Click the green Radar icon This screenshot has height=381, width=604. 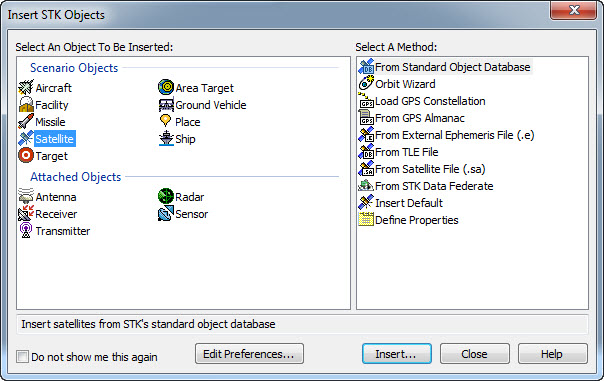tap(166, 196)
